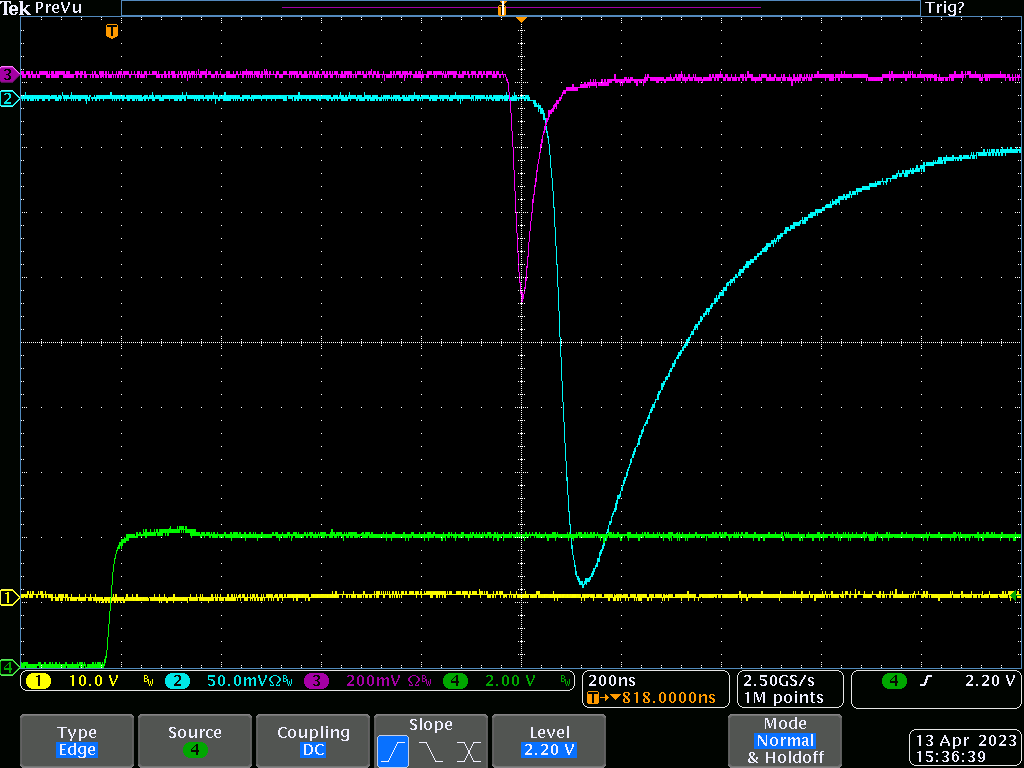Click the waveform record position bar at top
This screenshot has height=768, width=1024.
click(520, 8)
